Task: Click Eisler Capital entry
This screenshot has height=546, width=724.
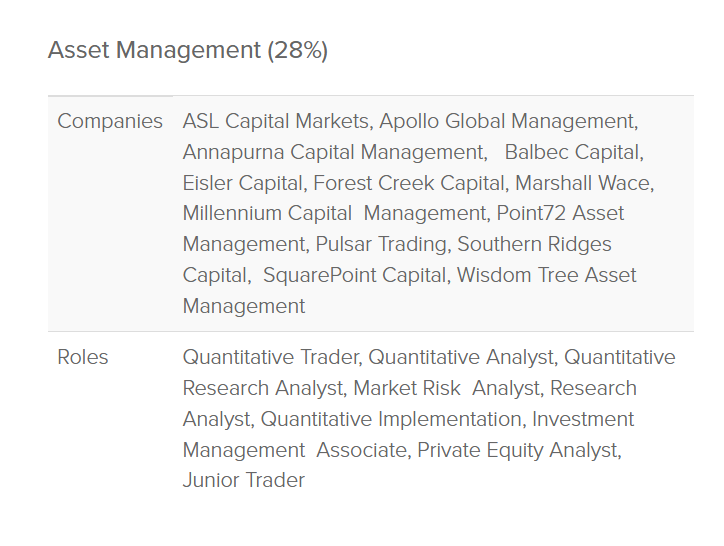Action: click(x=242, y=183)
